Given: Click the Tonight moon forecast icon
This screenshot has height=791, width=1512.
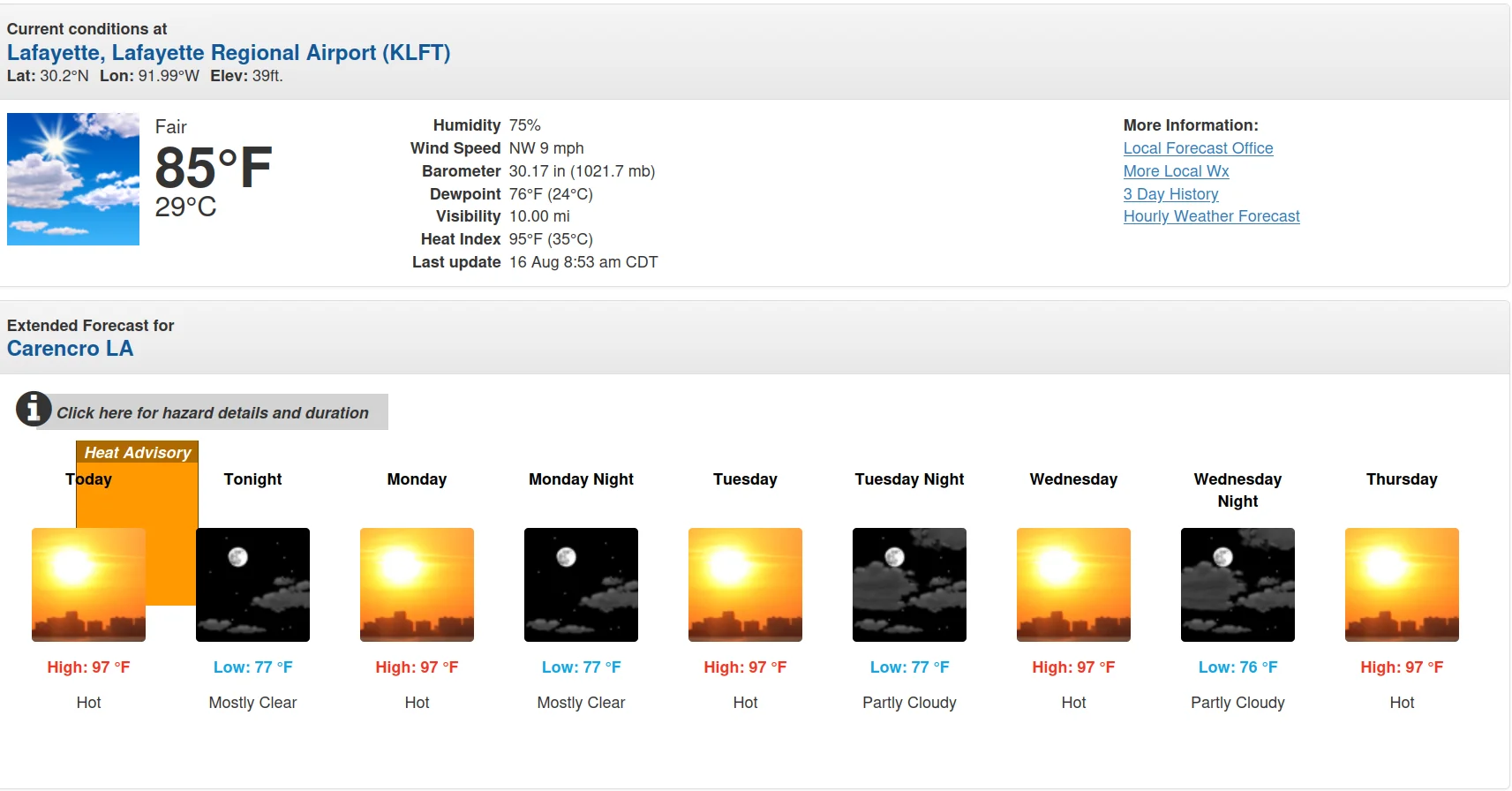Looking at the screenshot, I should [x=252, y=584].
